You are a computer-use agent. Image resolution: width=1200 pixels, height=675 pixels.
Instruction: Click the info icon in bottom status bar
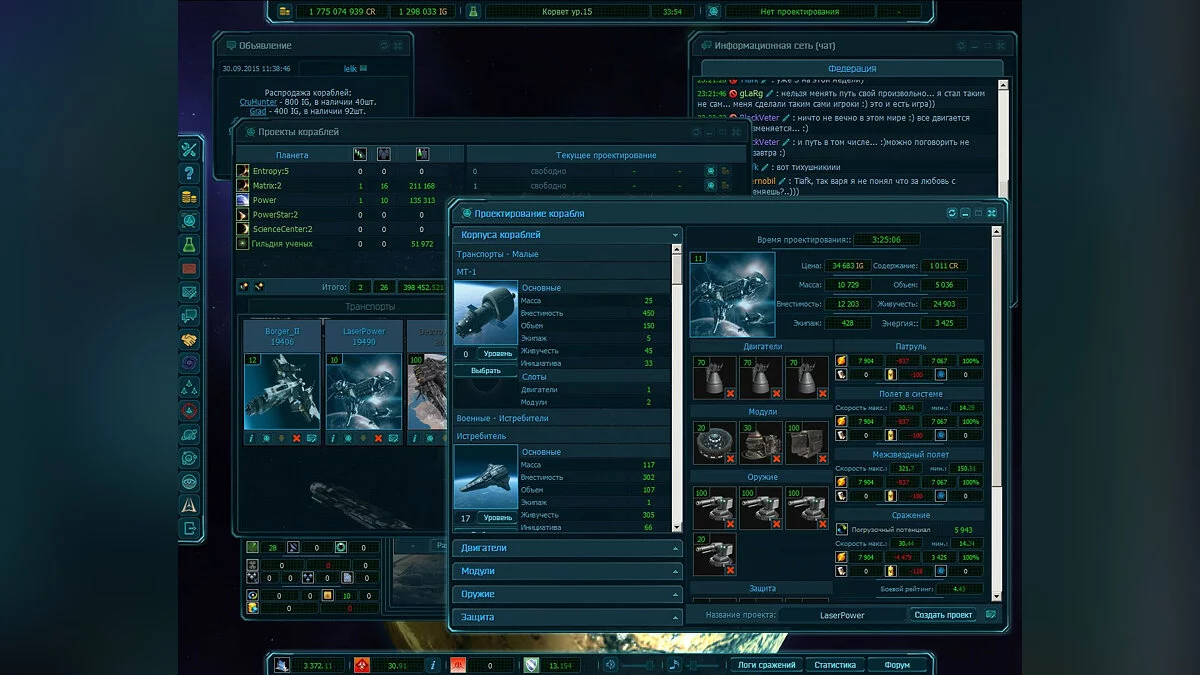431,664
